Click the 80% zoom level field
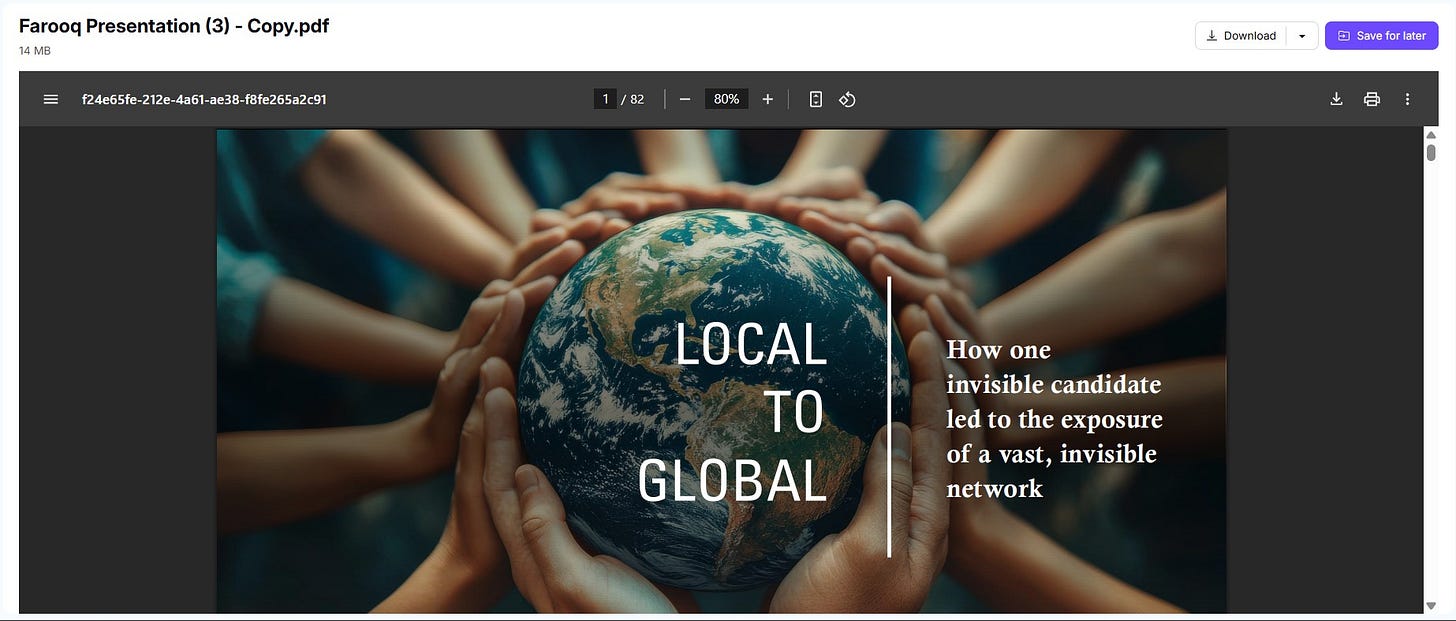 point(727,99)
